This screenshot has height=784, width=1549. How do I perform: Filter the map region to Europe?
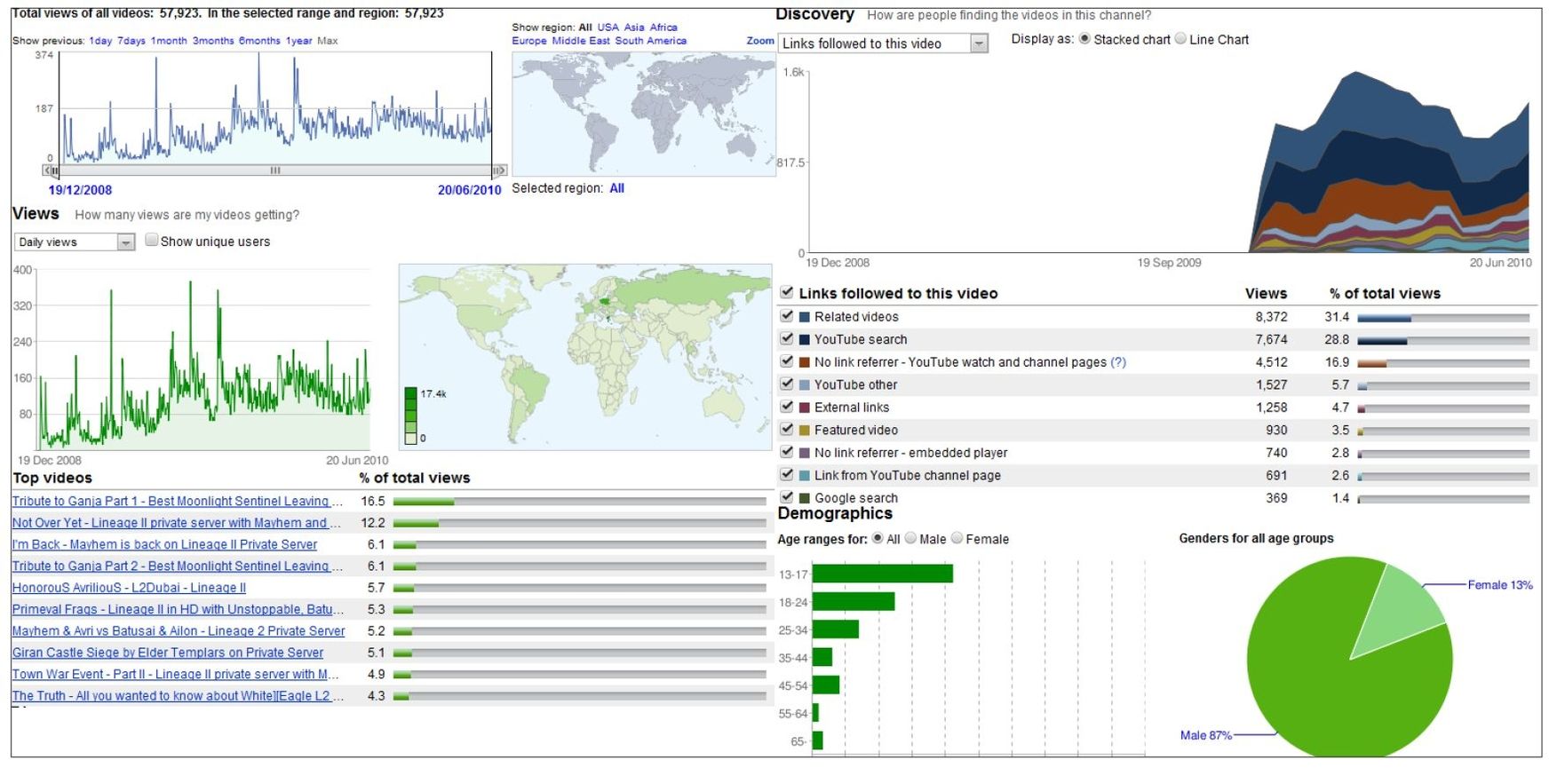(x=528, y=41)
